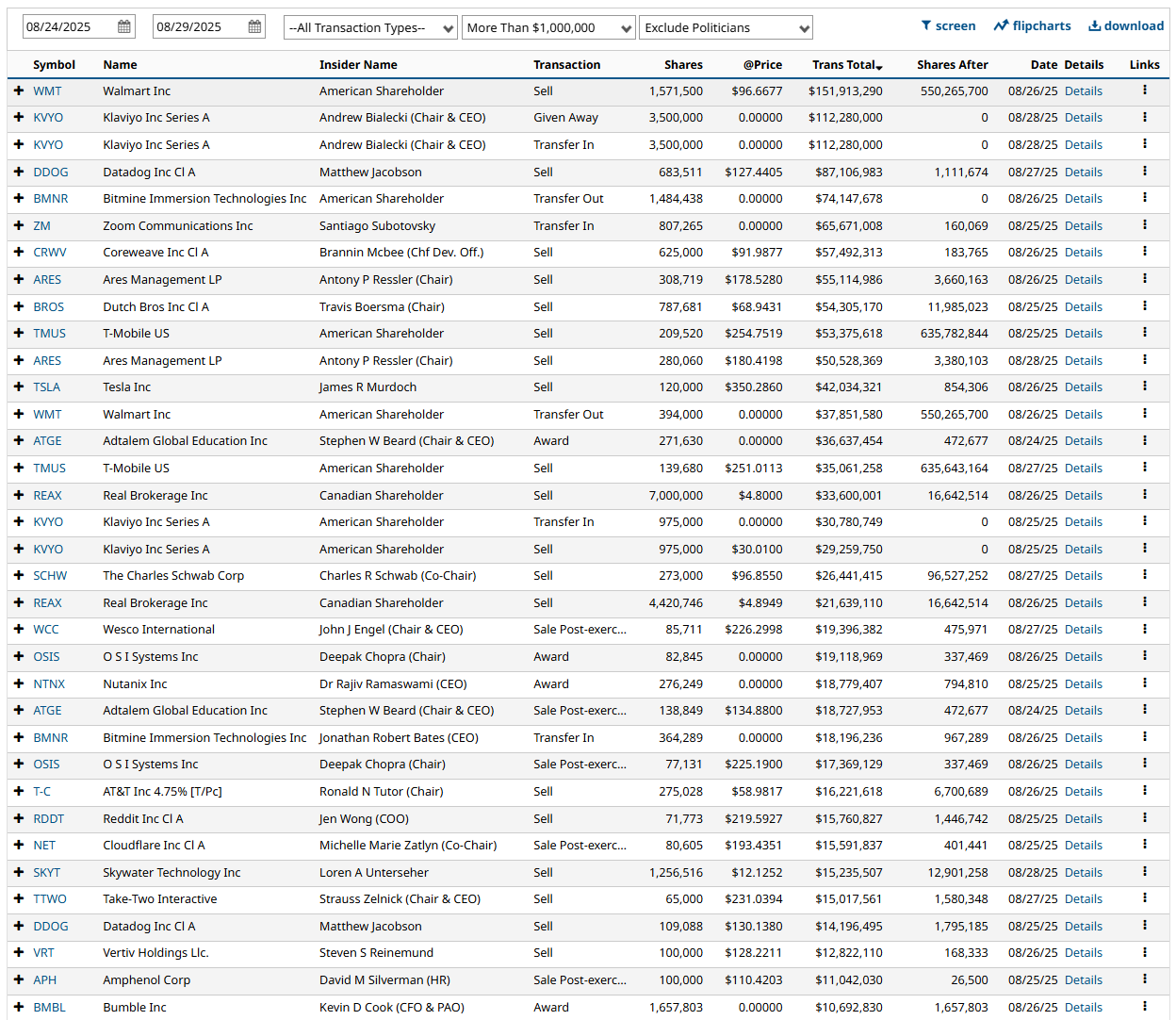Open BMNR ticker in American Shareholder row

click(51, 199)
